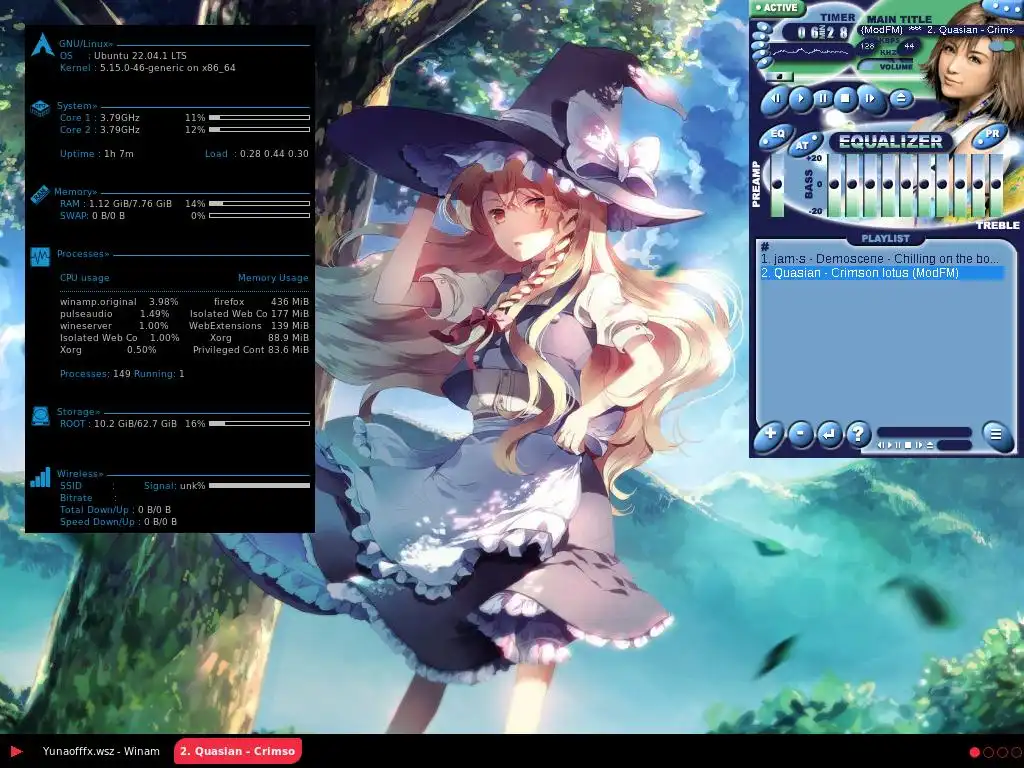Click the highest treble equalizer band knob
The width and height of the screenshot is (1024, 768).
(x=995, y=185)
